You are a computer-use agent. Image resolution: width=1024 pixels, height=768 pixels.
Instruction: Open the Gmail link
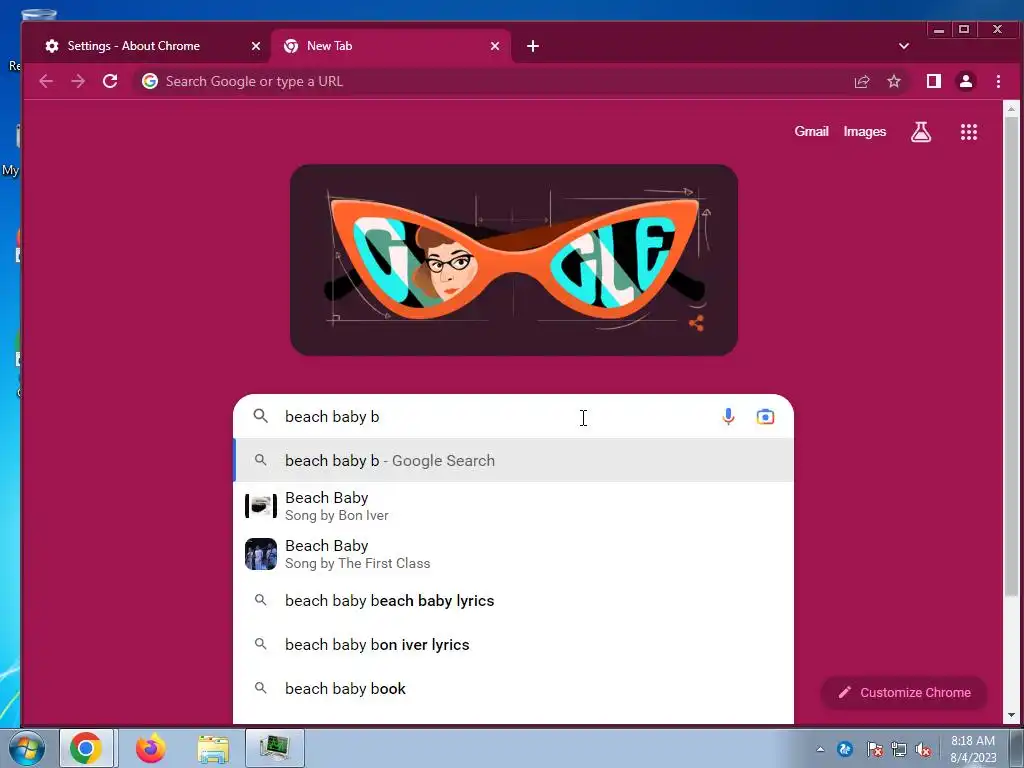811,131
